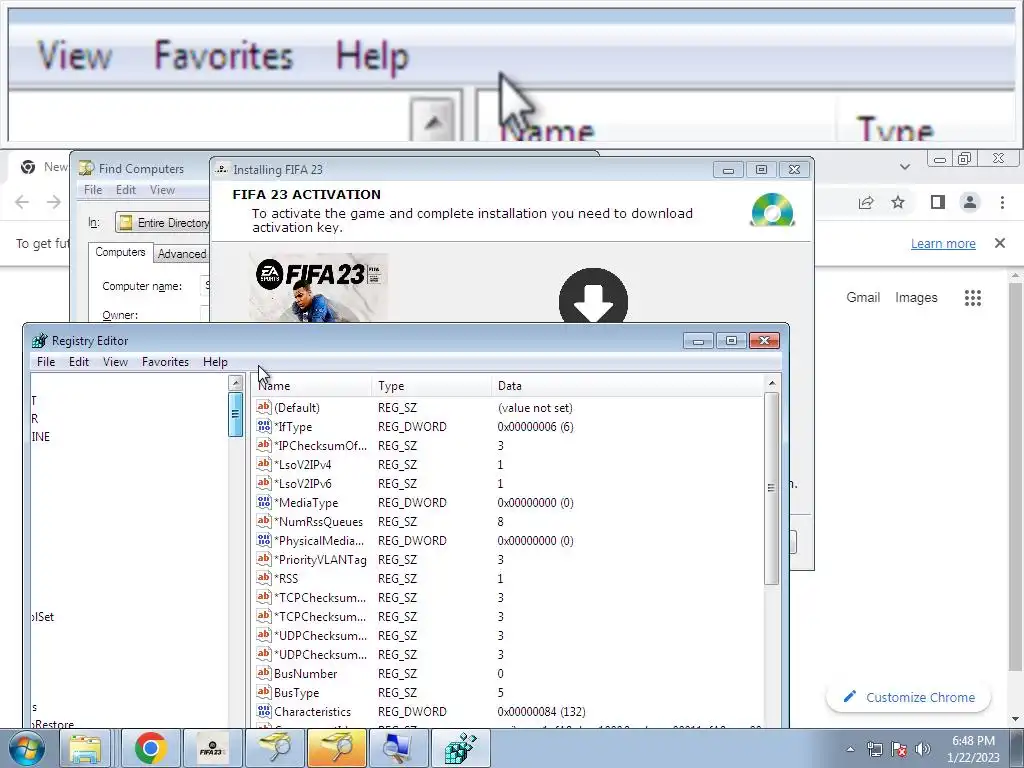Select the *PriorityVLANTag value name
The width and height of the screenshot is (1024, 768).
tap(320, 560)
